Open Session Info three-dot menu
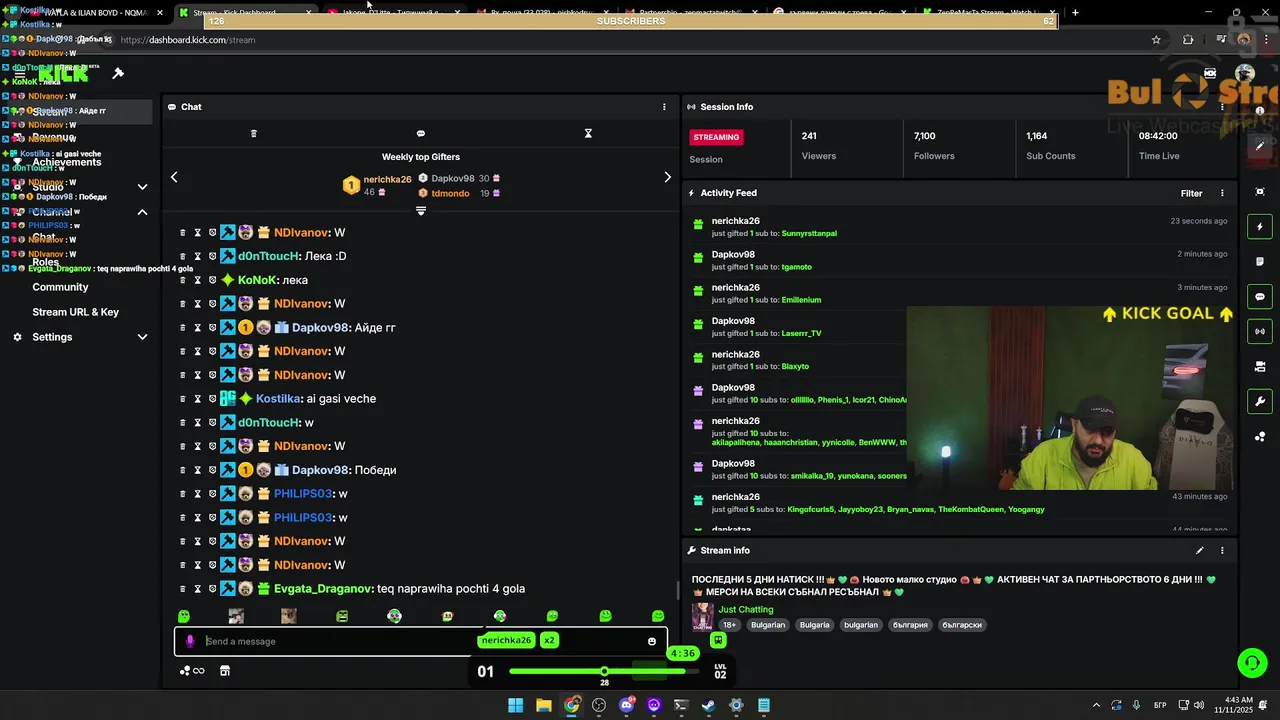Screen dimensions: 1280x720 [1222, 107]
